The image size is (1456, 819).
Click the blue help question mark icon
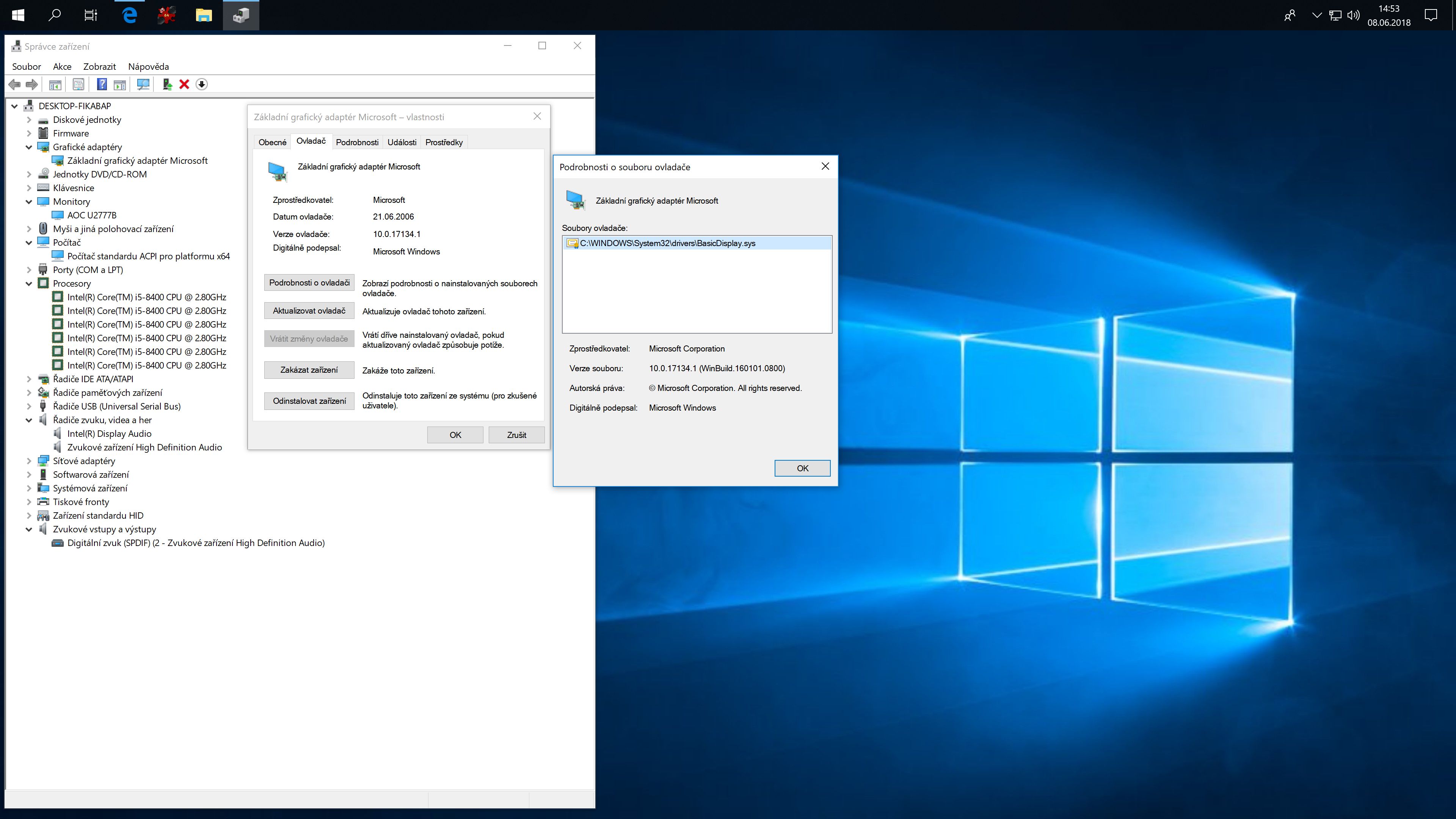[102, 84]
